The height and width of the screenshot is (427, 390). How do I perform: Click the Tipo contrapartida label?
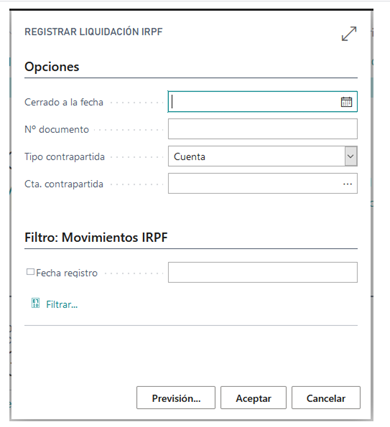pyautogui.click(x=65, y=157)
